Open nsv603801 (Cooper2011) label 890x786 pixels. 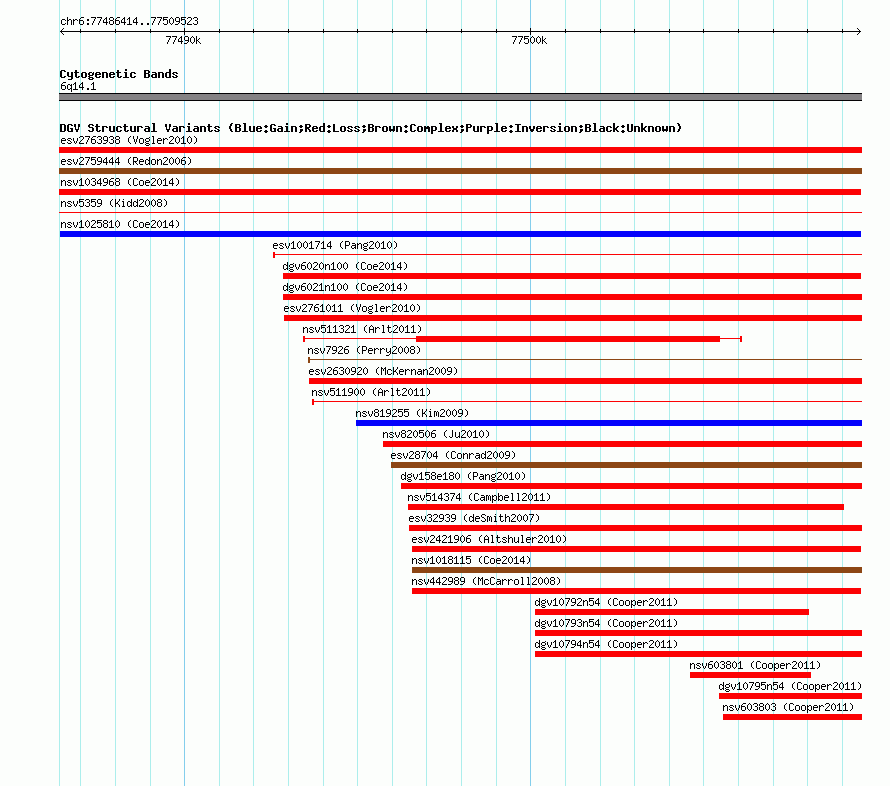[x=755, y=665]
